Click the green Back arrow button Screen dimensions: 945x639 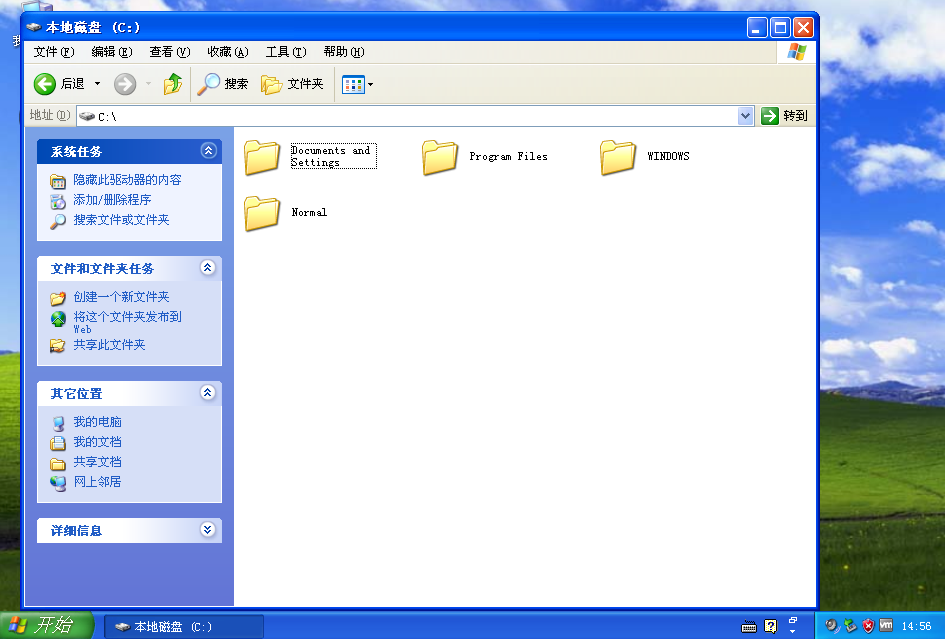tap(45, 84)
